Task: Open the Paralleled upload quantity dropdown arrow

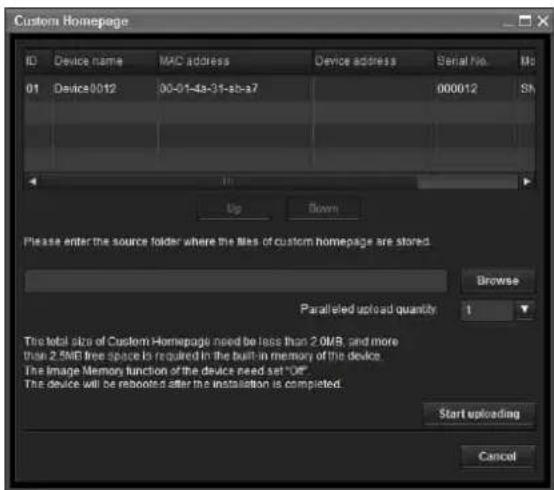Action: tap(525, 310)
